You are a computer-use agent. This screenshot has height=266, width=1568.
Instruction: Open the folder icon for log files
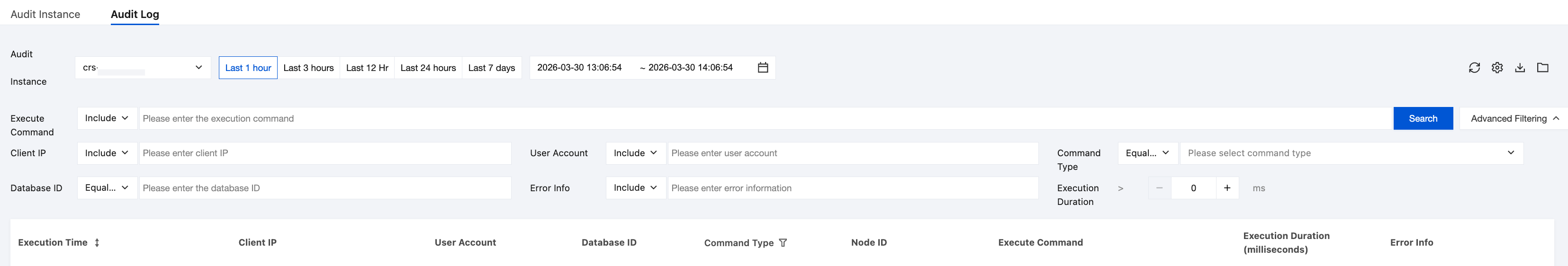1542,68
